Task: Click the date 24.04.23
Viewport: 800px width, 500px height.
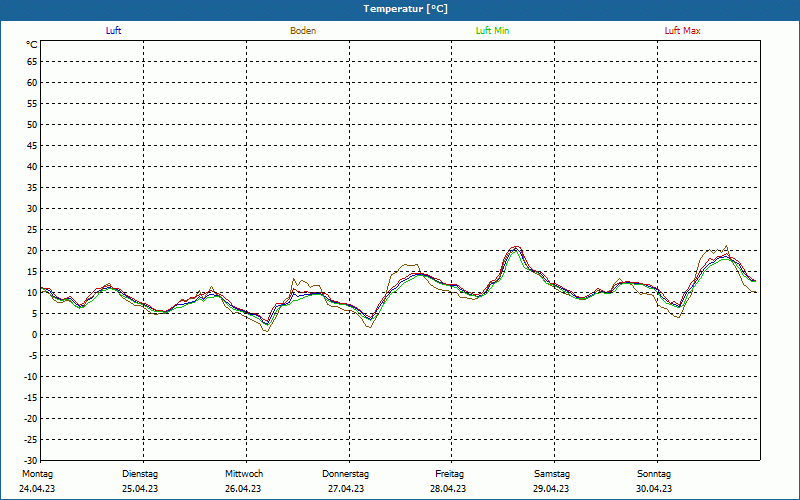Action: [x=37, y=489]
